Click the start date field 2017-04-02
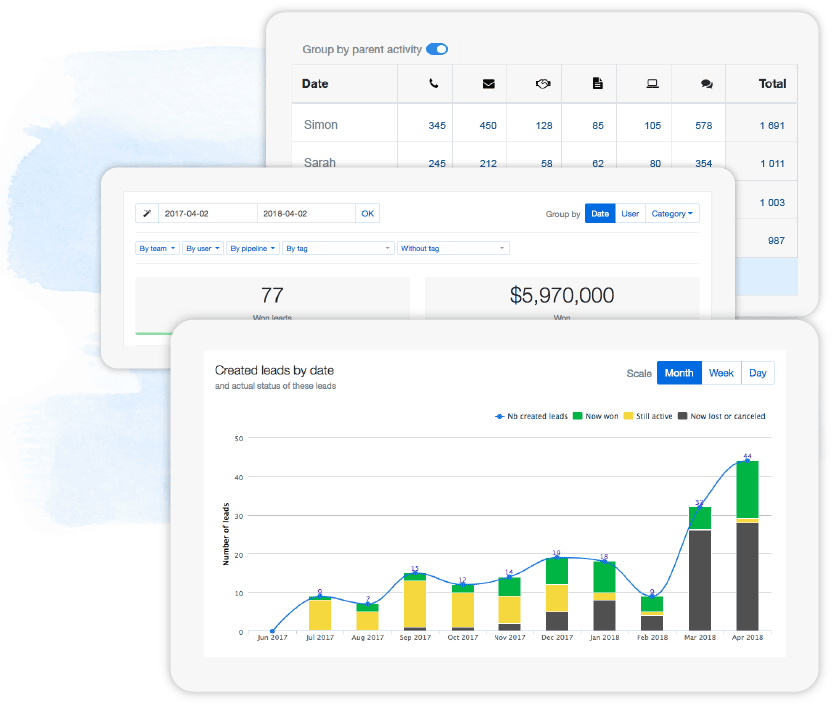833x707 pixels. [x=208, y=214]
